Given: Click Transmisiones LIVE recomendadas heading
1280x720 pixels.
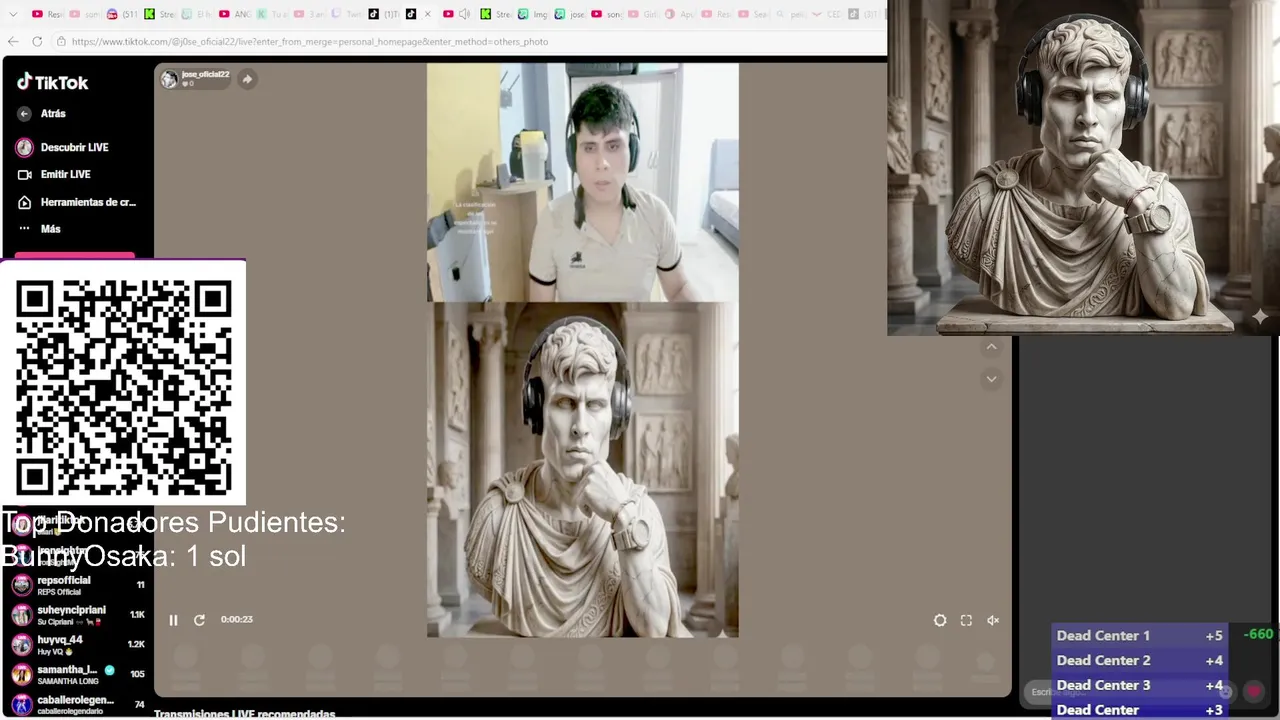Looking at the screenshot, I should [244, 714].
